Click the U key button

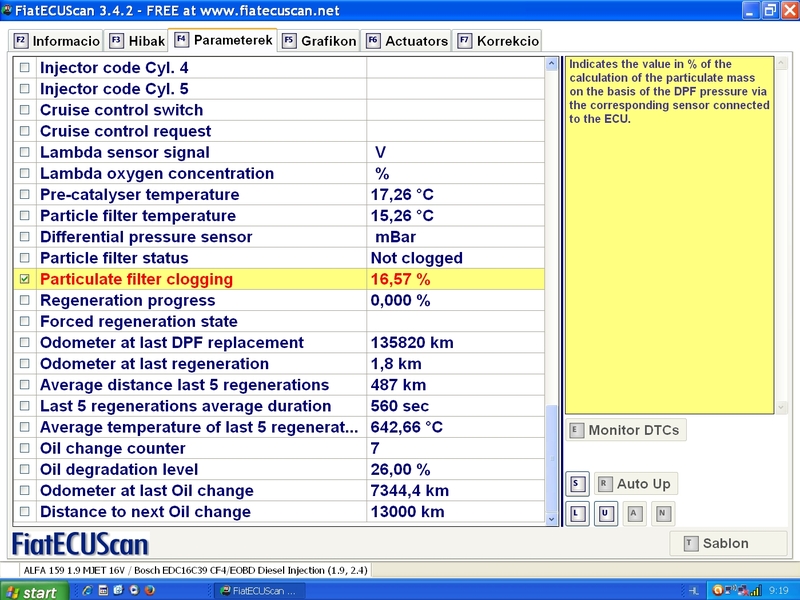[x=606, y=513]
